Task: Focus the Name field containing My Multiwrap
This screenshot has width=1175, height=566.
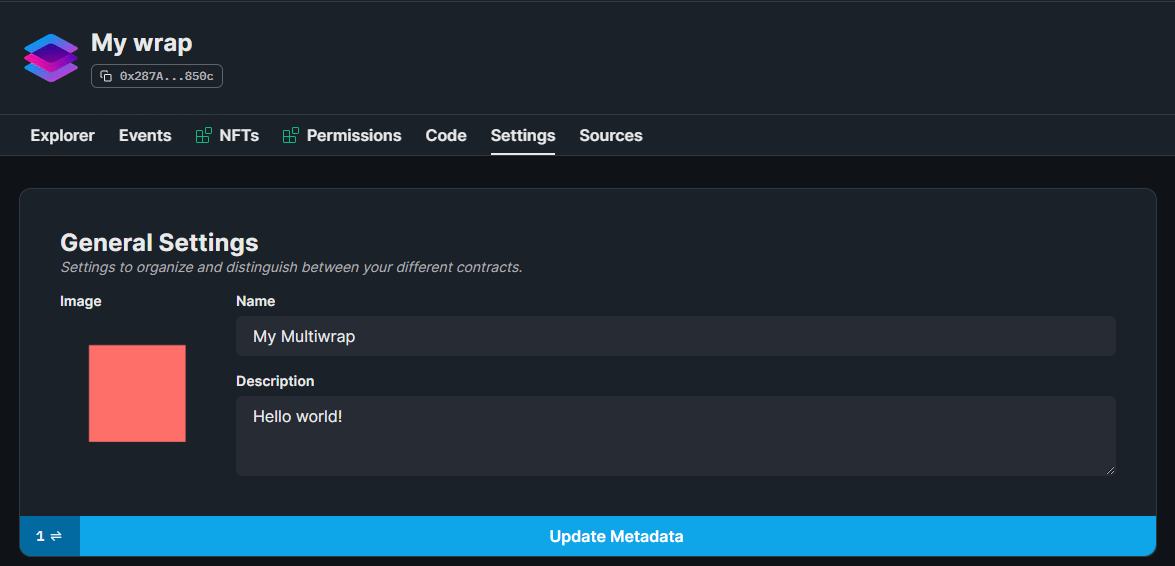Action: 675,336
